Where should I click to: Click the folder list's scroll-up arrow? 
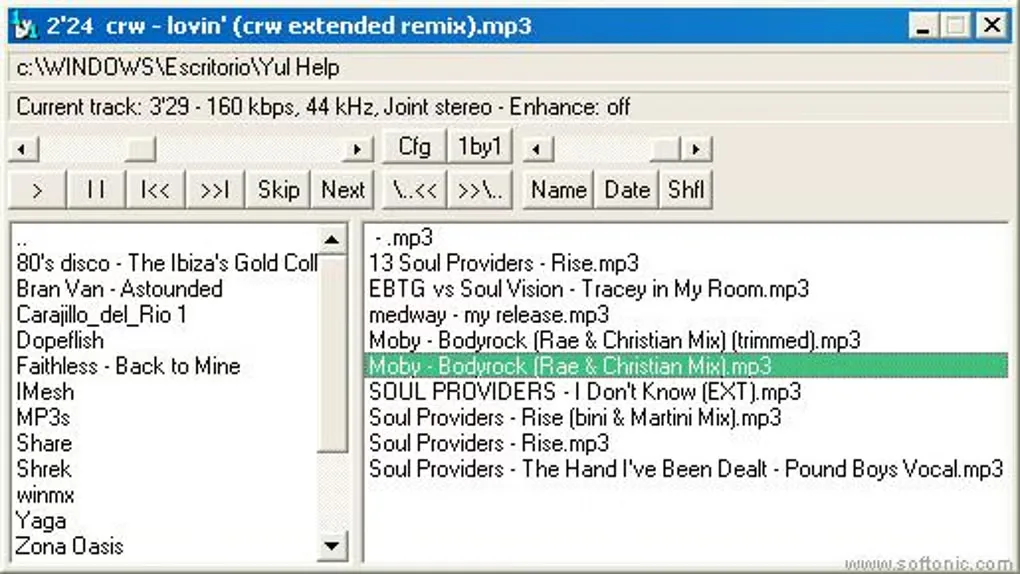tap(332, 240)
